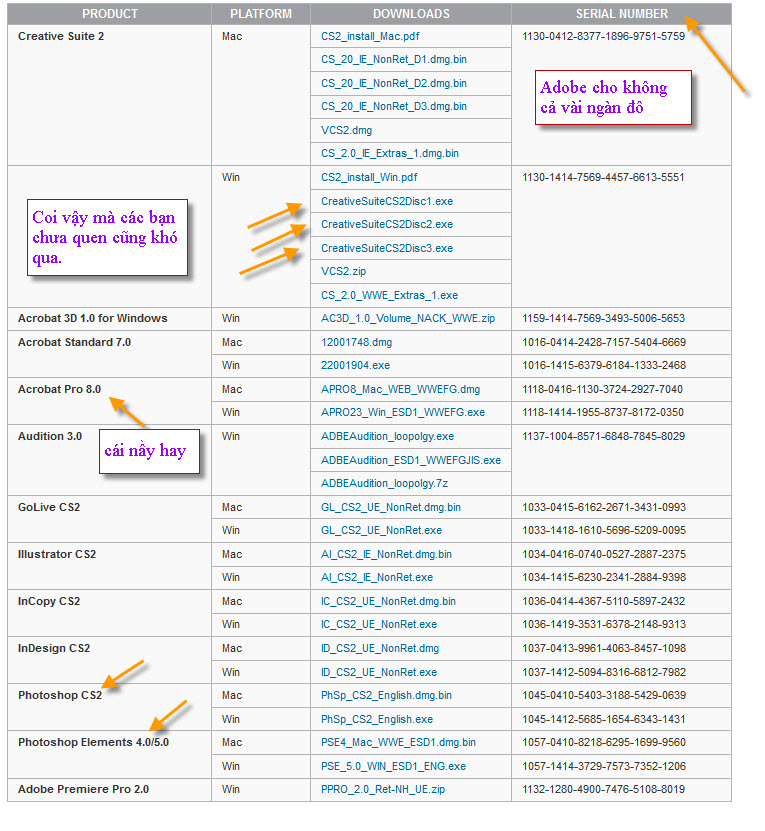Download ADBEAudition_loopolgy.exe

(388, 437)
